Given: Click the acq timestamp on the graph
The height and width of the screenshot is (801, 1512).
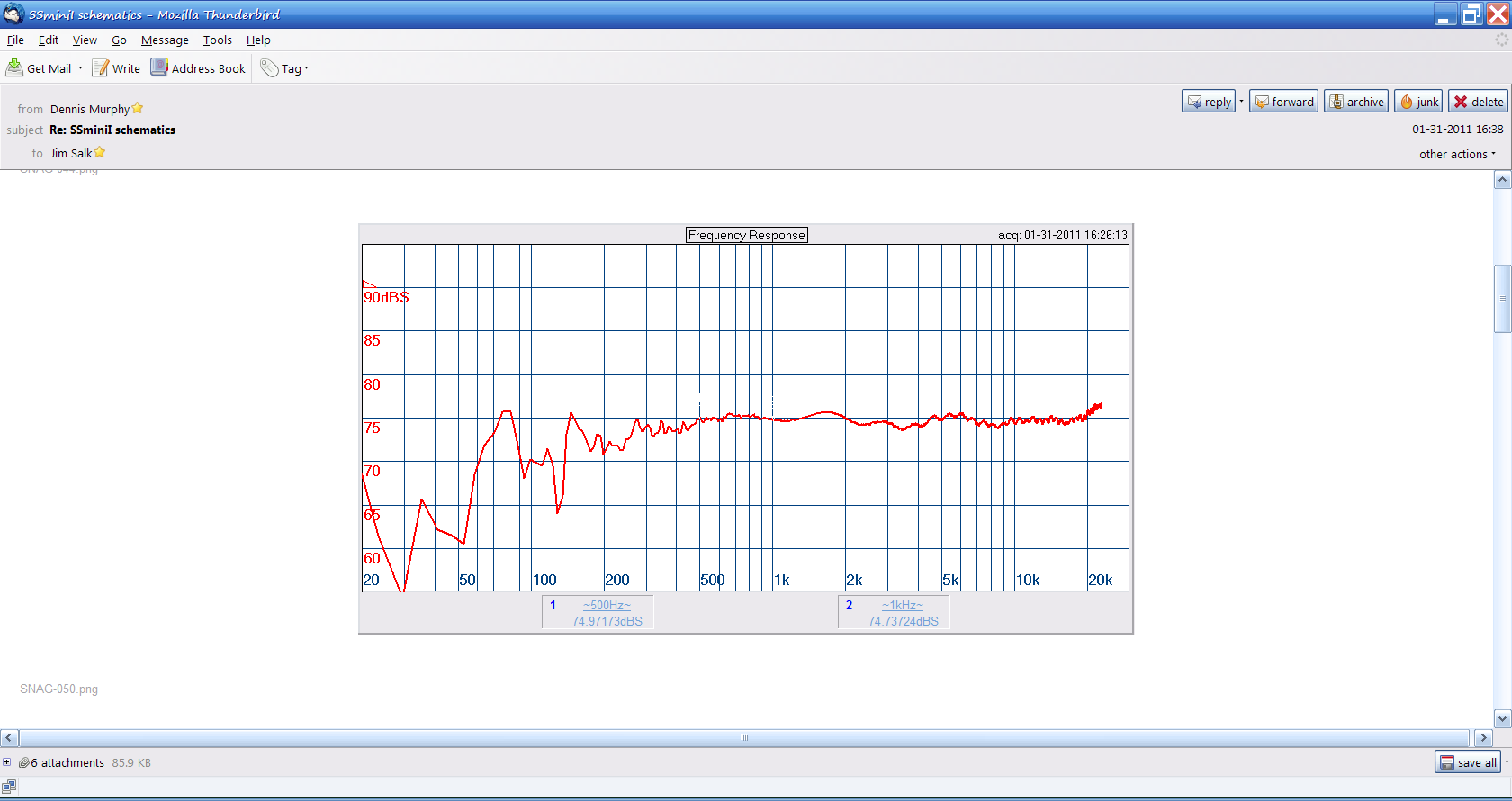Looking at the screenshot, I should point(1062,235).
